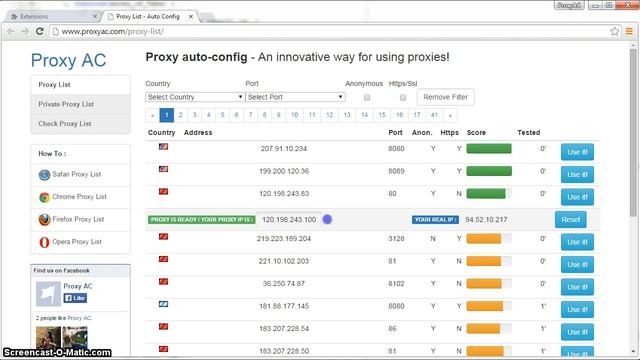
Task: Click the next page arrow in pagination
Action: [450, 115]
